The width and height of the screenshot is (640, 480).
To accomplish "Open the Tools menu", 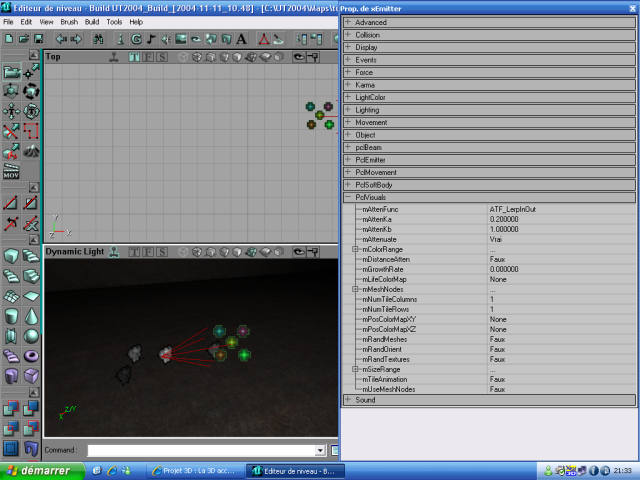I will click(114, 21).
